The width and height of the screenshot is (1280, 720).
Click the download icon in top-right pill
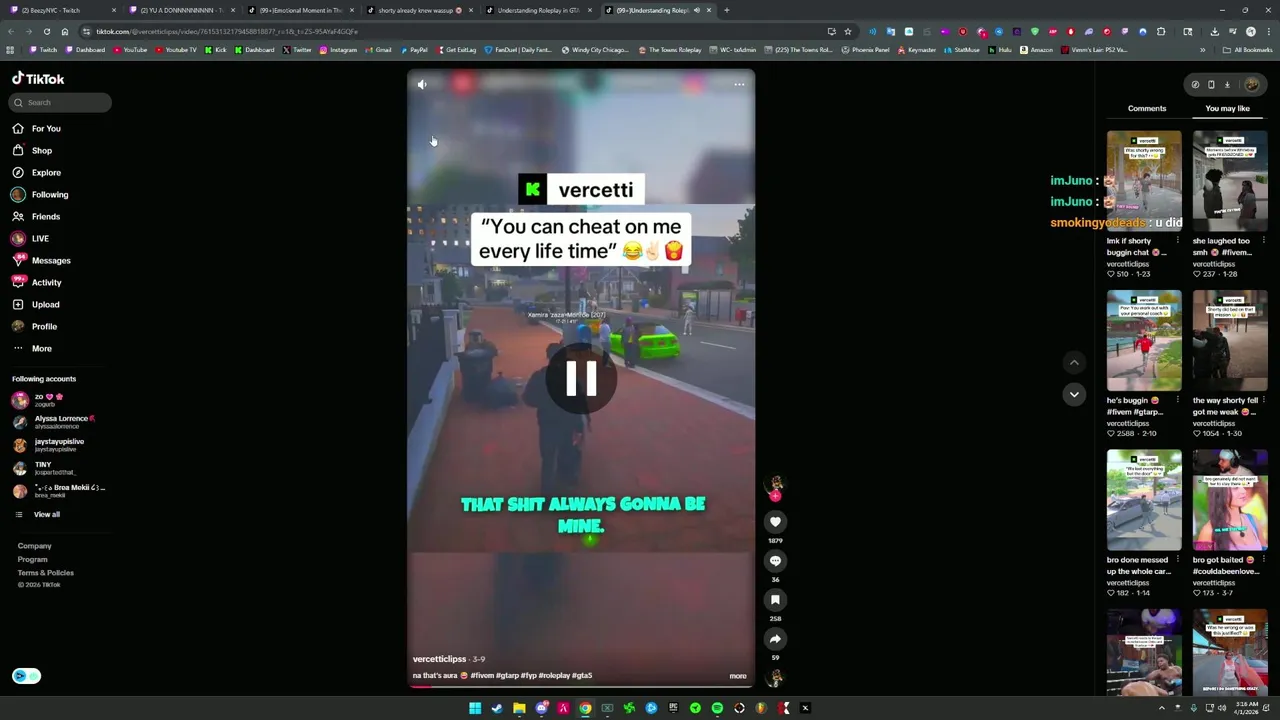(1227, 85)
